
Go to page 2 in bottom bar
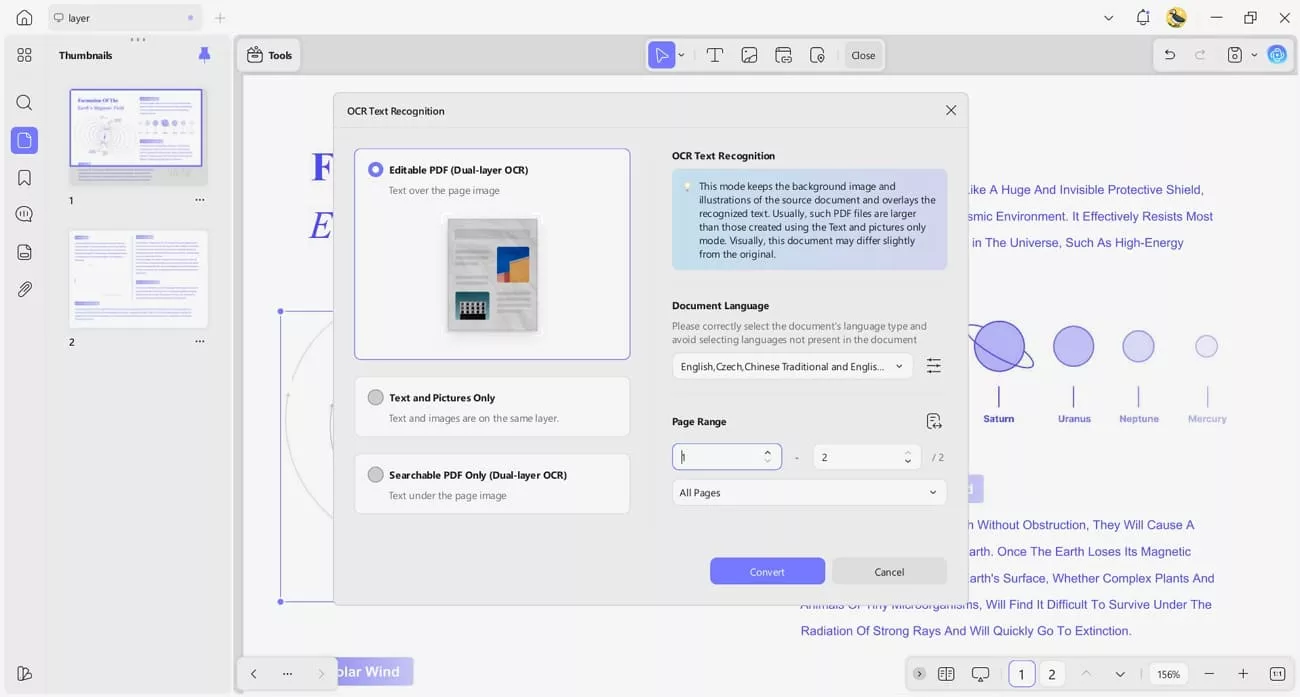(x=1052, y=674)
